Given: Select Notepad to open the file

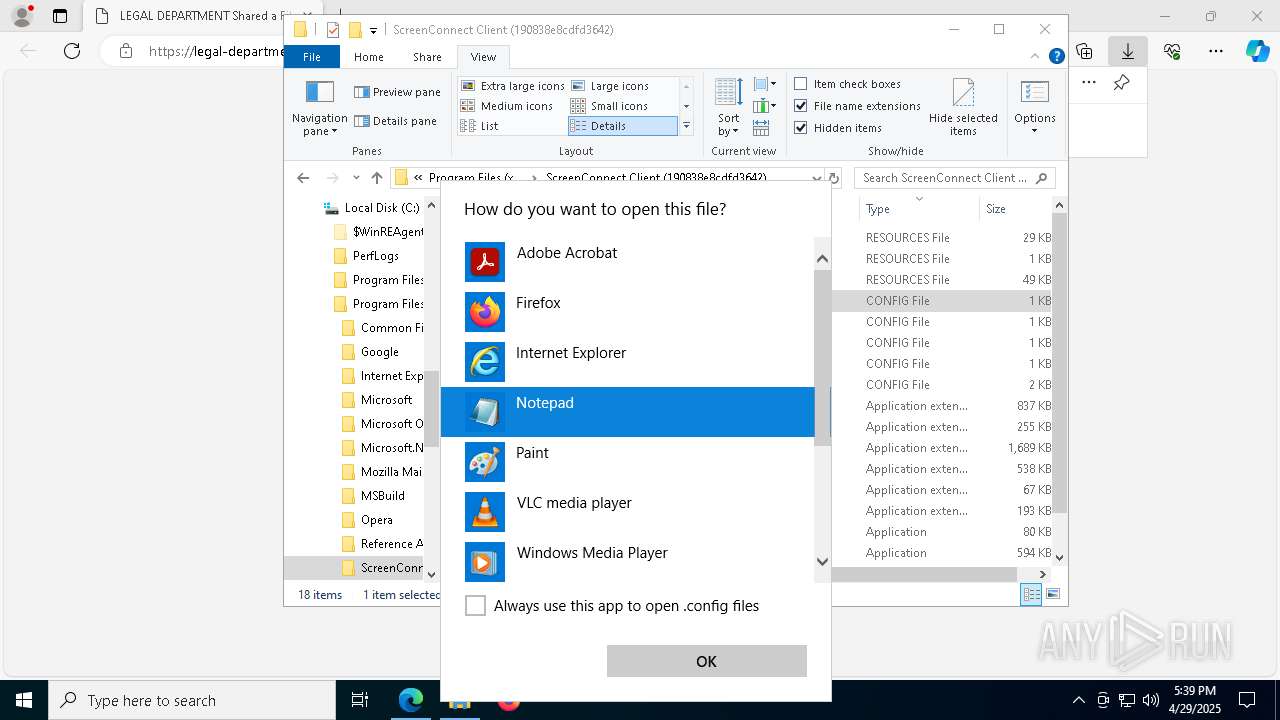Looking at the screenshot, I should [x=628, y=412].
